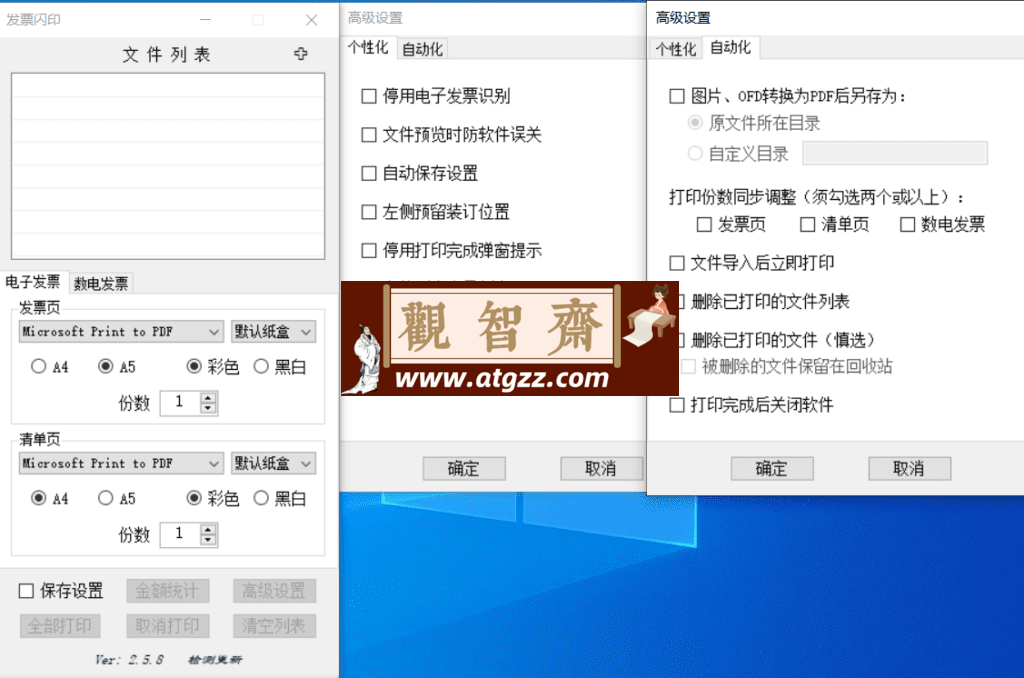Select 彩色 for 发票页

(x=194, y=366)
